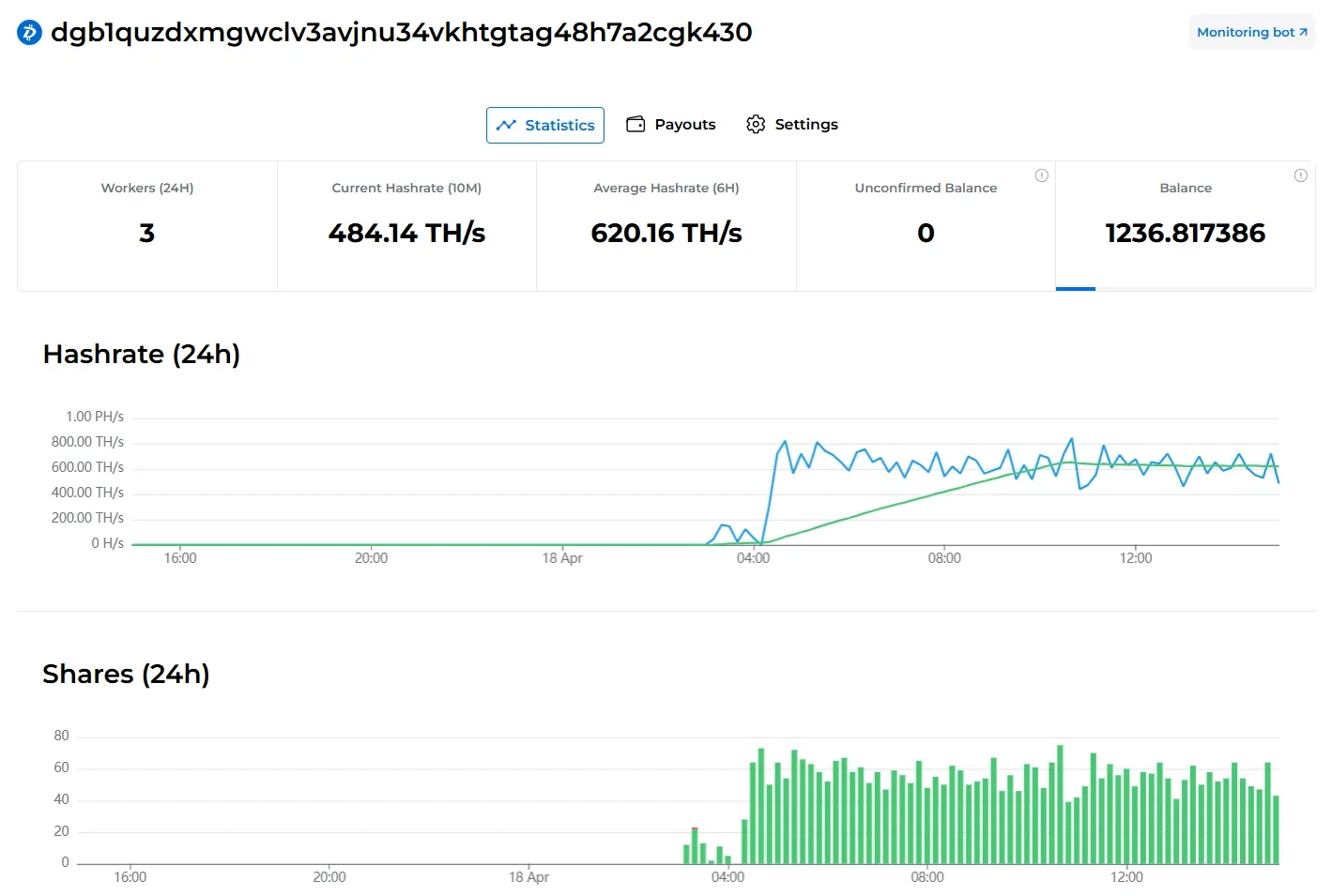
Task: Select the wallet address heading text
Action: (401, 33)
